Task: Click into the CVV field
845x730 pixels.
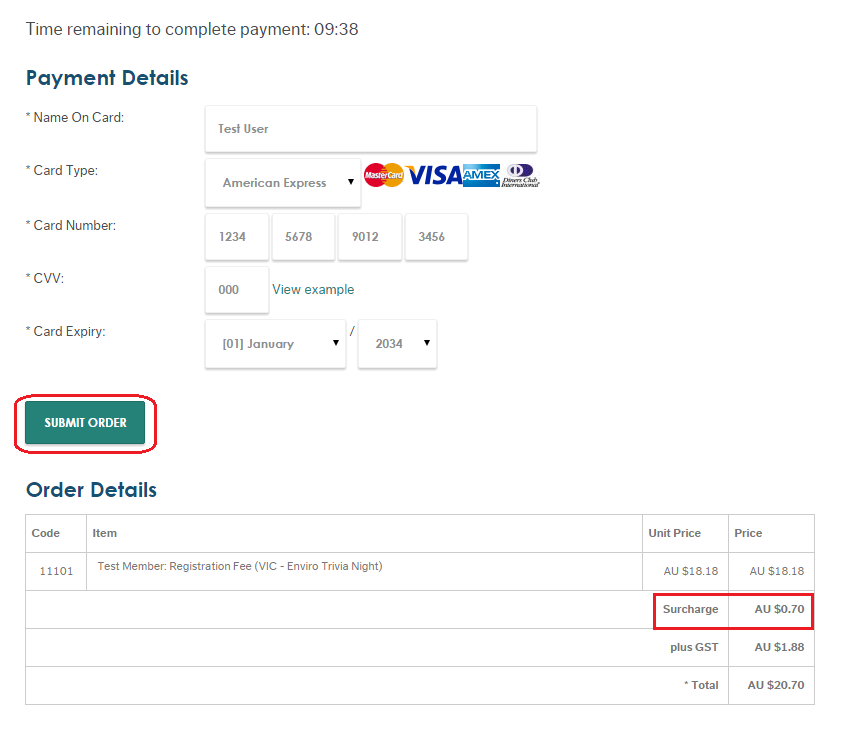Action: point(236,290)
